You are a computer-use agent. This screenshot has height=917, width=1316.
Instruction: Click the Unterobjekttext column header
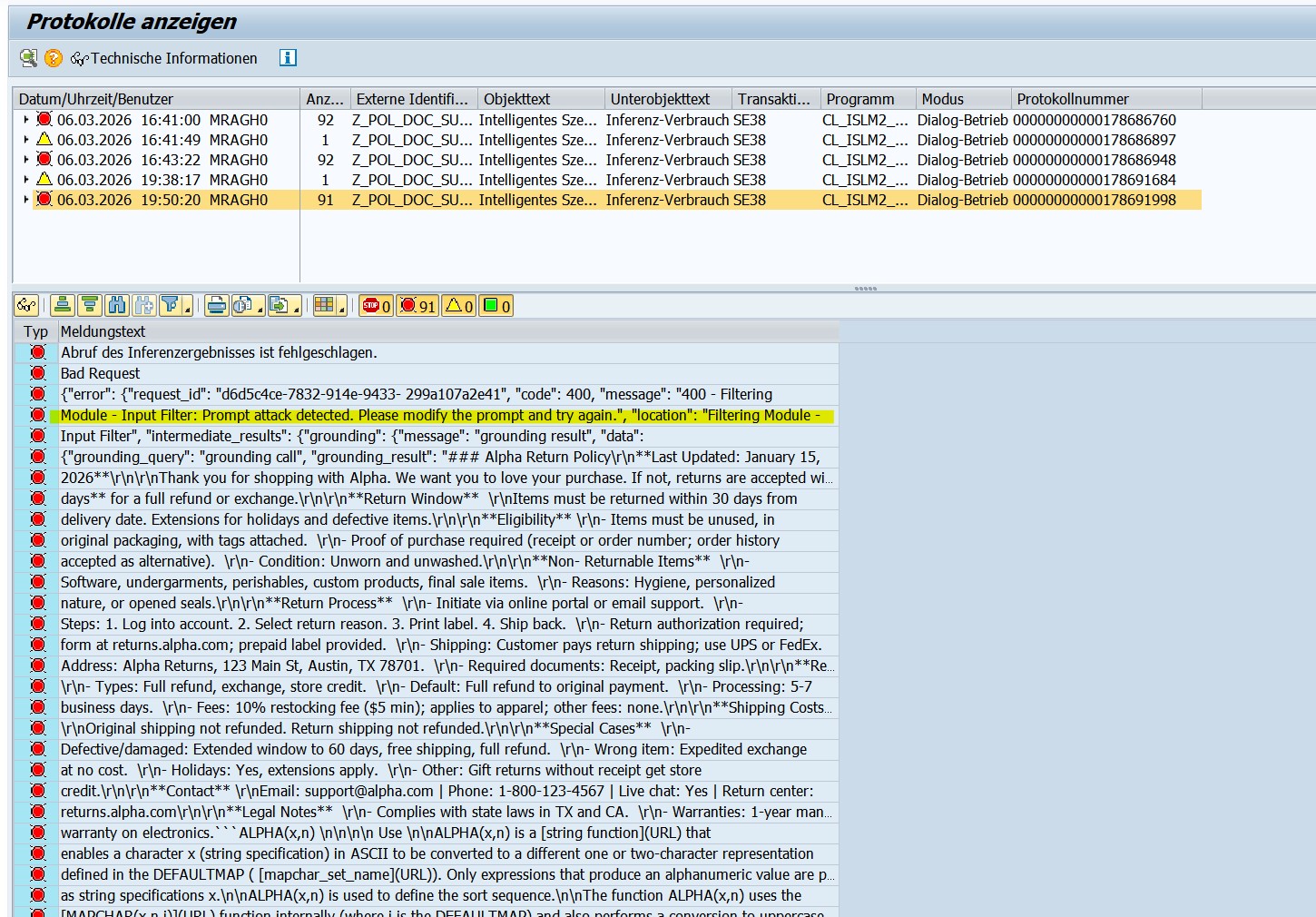coord(668,99)
